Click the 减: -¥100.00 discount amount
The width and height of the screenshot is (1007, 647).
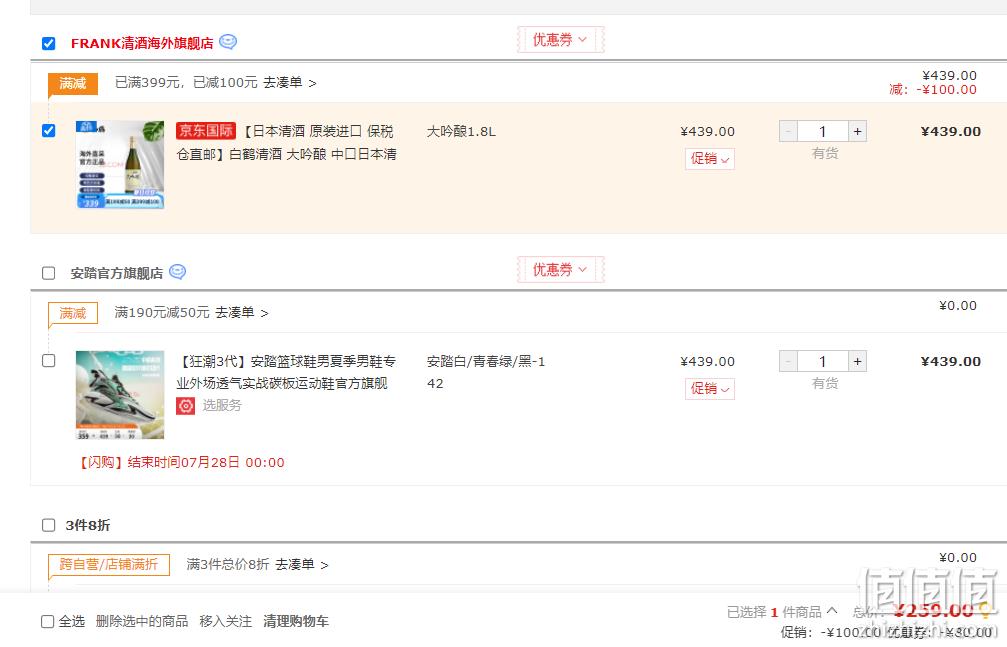click(933, 90)
